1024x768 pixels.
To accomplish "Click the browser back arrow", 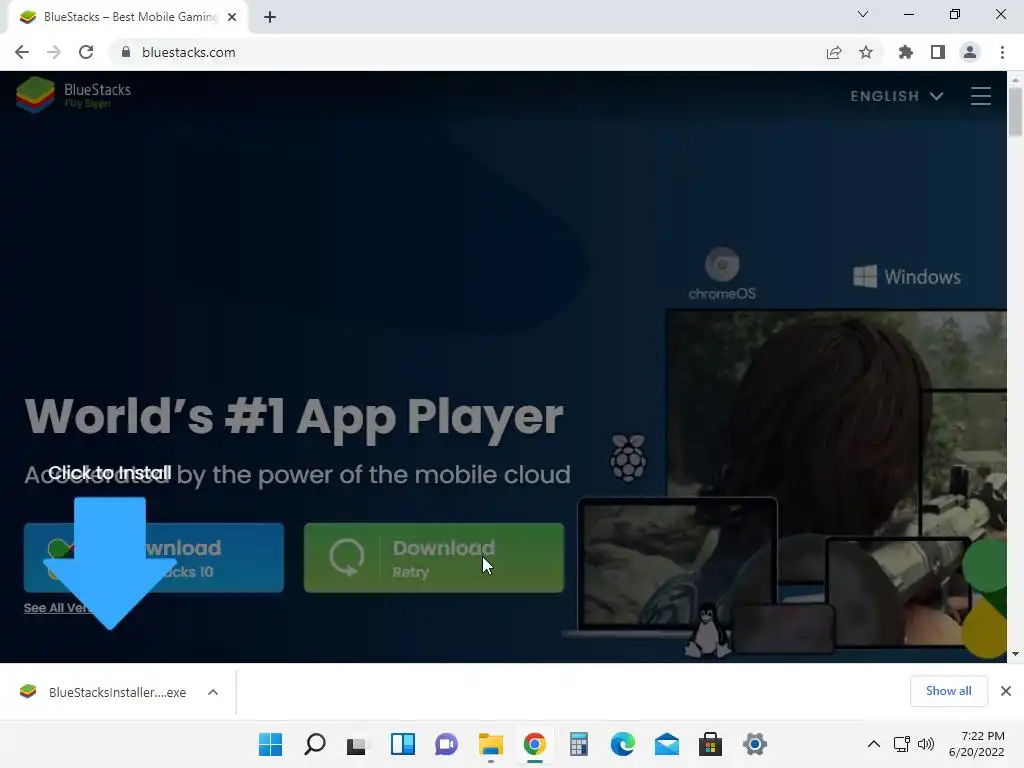I will coord(22,52).
